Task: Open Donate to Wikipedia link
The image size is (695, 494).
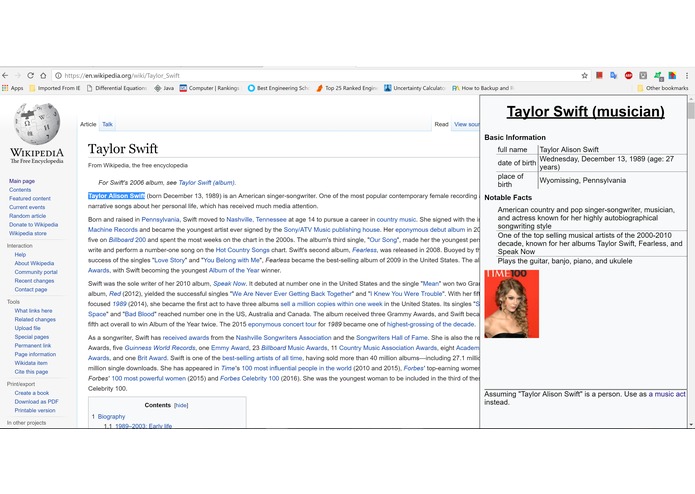Action: (x=33, y=225)
